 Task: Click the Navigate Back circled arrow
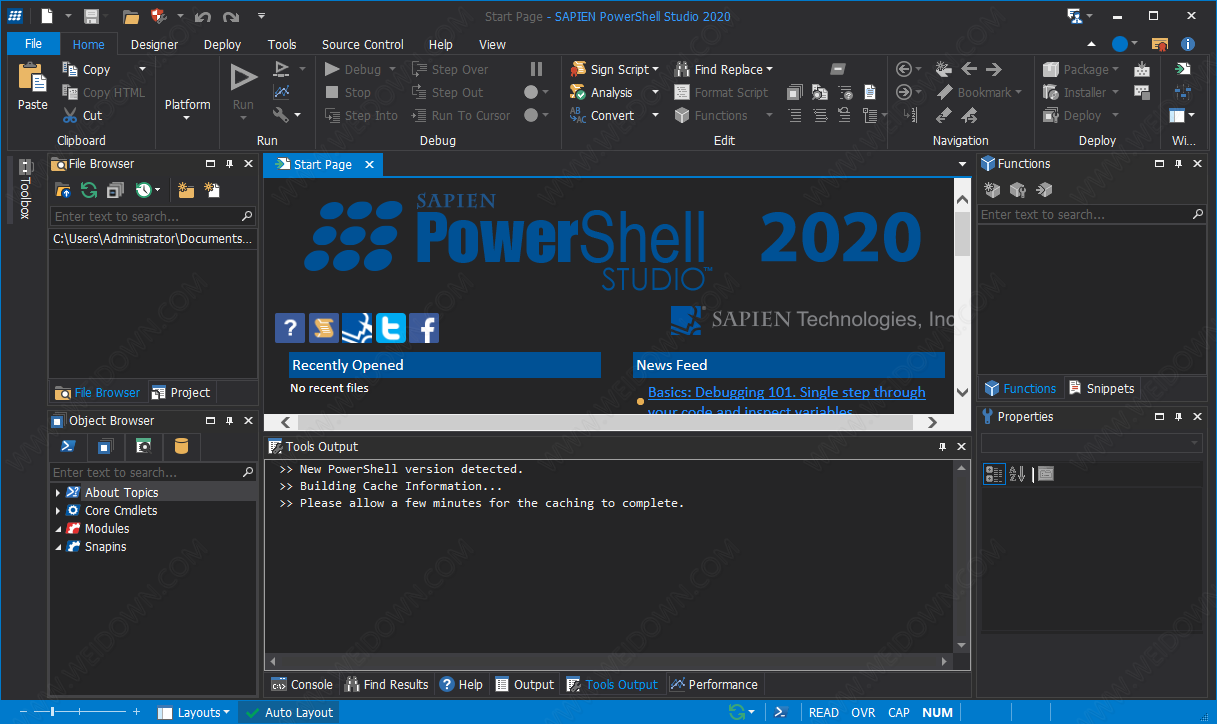(904, 69)
